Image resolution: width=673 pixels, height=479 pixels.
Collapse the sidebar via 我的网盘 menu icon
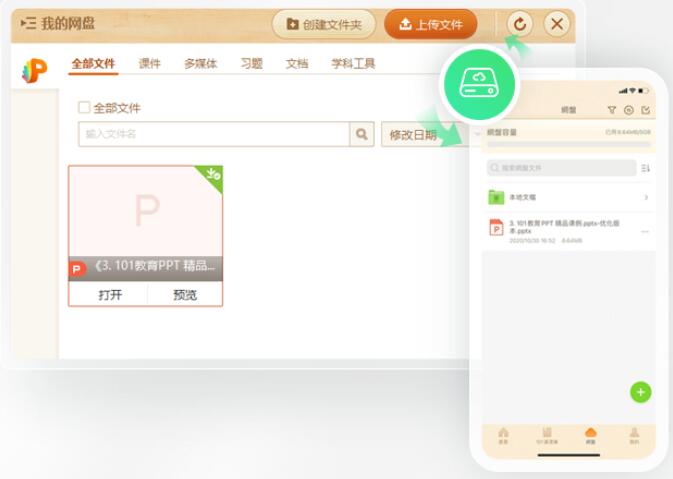click(x=28, y=23)
